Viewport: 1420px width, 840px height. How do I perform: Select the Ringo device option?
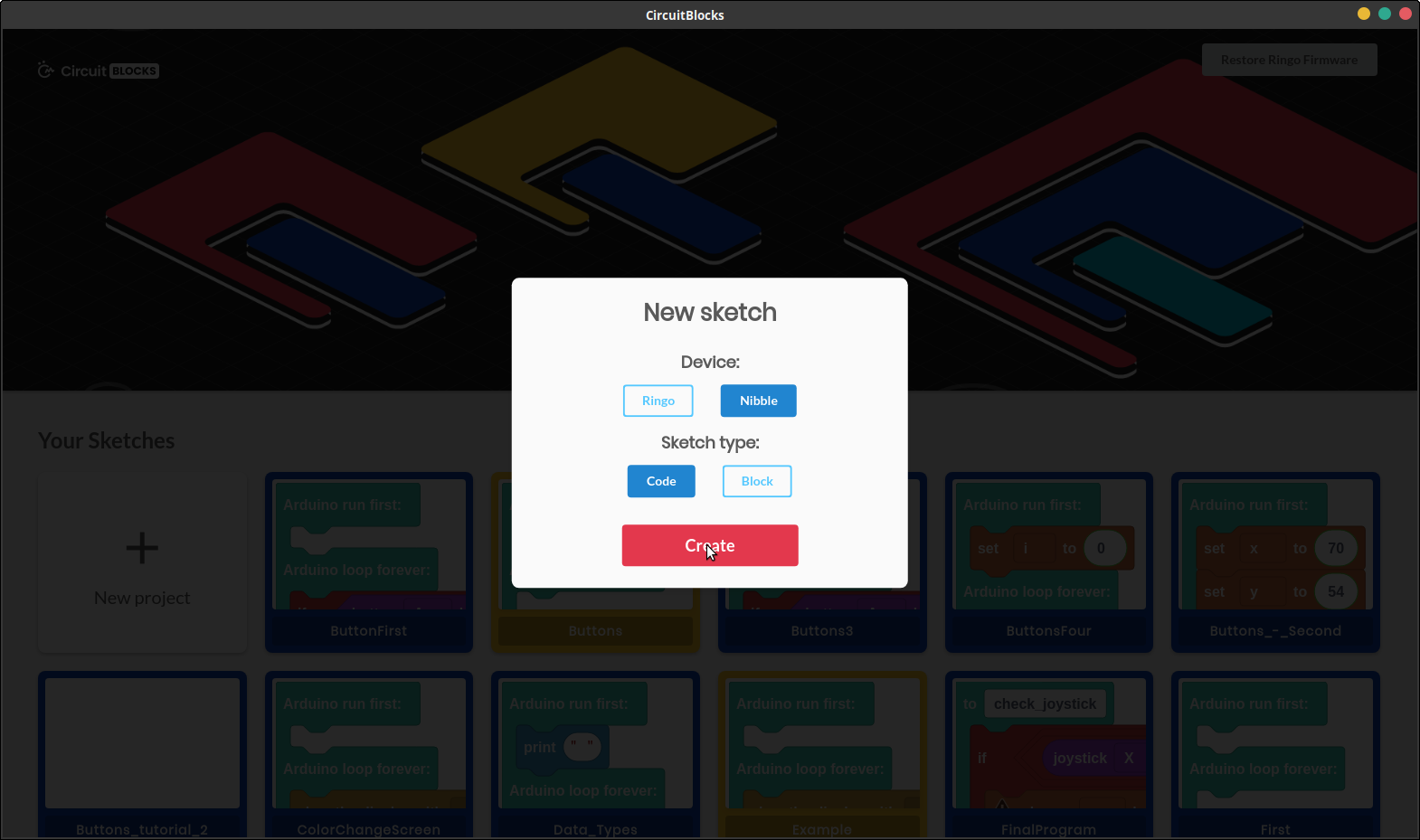(658, 401)
